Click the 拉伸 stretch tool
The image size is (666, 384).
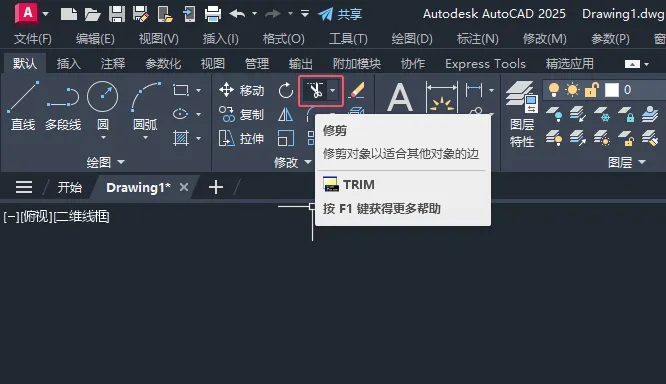coord(241,138)
